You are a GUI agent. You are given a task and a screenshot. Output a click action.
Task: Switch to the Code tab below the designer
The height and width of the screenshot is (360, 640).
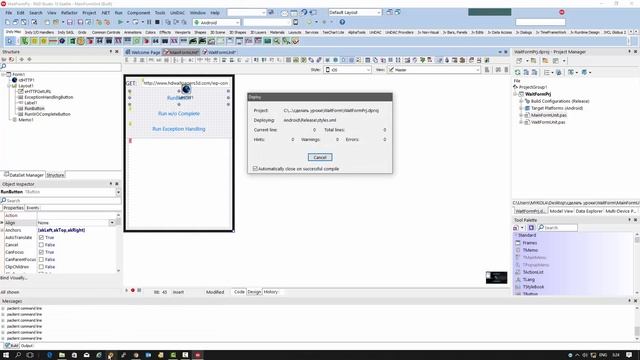239,292
